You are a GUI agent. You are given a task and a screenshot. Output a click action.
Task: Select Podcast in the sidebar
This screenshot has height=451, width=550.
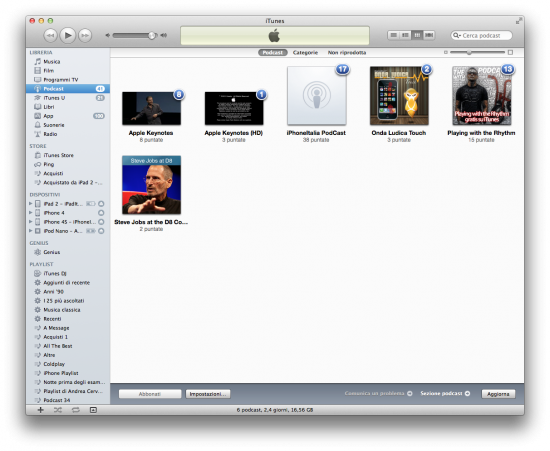(x=68, y=89)
